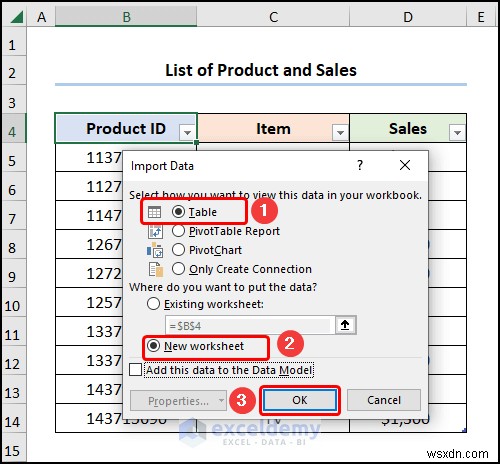Pick Only Create Connection option
Viewport: 500px width, 464px height.
click(x=178, y=269)
